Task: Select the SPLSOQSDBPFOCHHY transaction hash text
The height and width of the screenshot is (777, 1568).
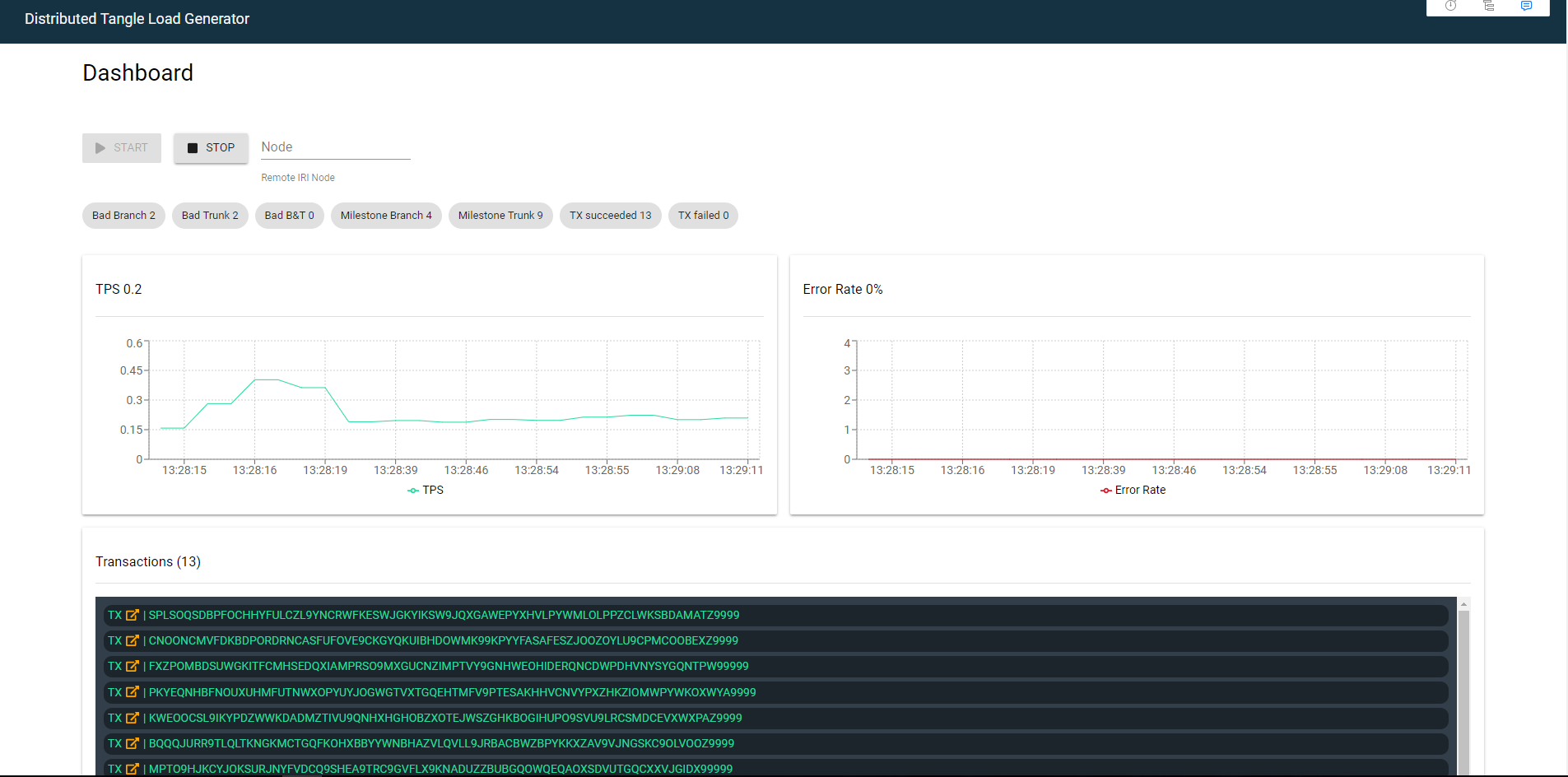Action: (x=444, y=615)
